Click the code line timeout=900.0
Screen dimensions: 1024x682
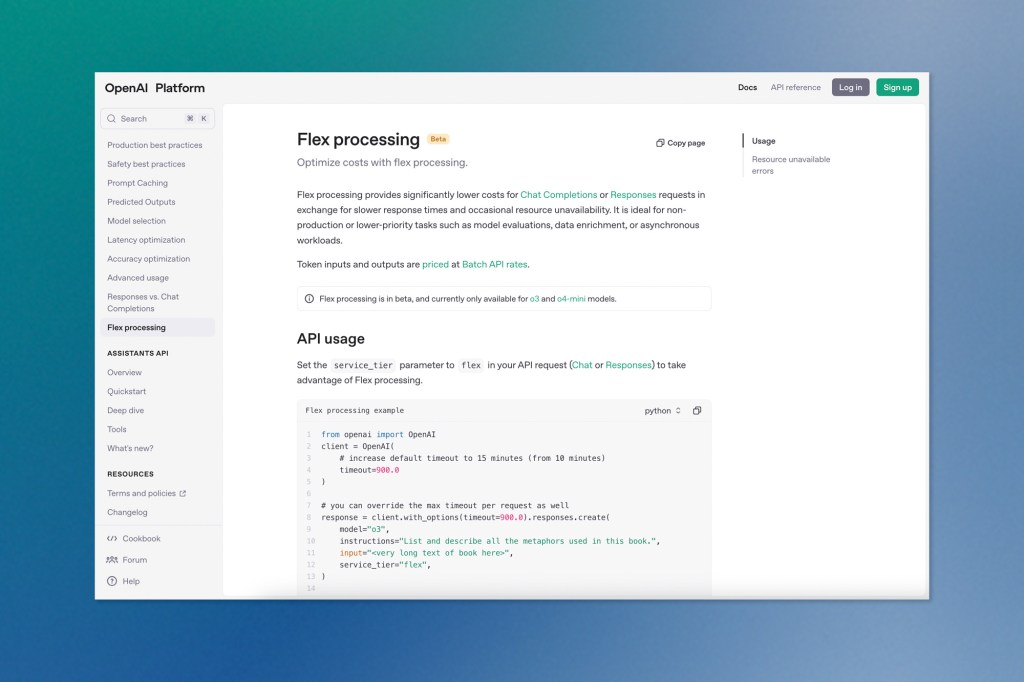click(369, 470)
